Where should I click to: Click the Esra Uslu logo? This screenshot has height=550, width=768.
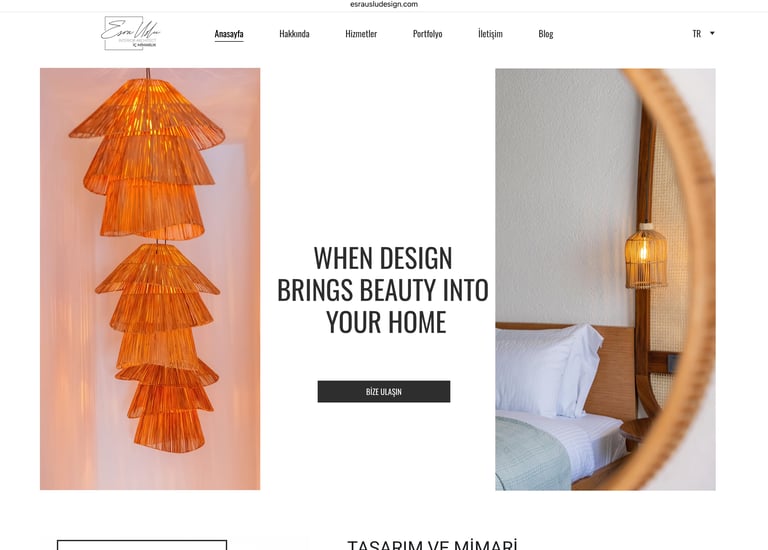coord(130,33)
